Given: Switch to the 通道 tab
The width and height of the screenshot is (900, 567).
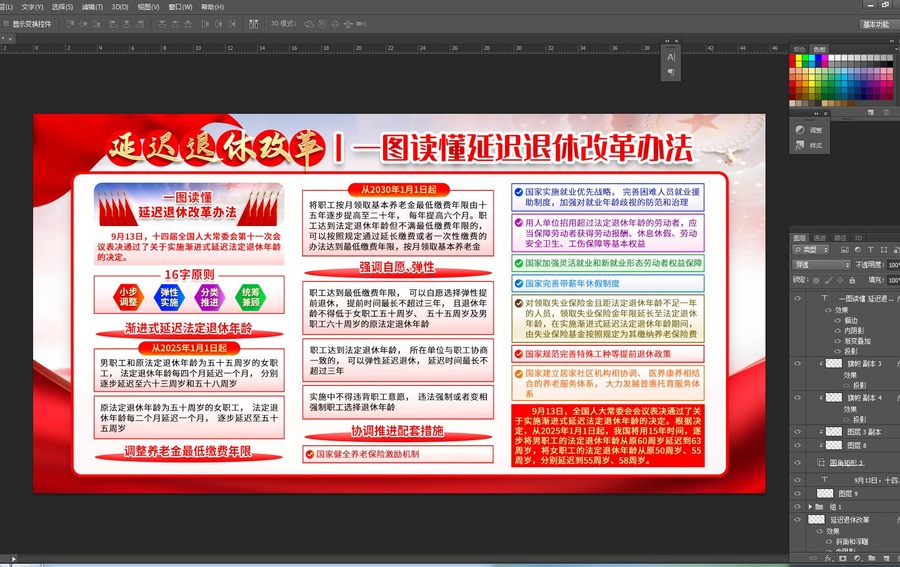Looking at the screenshot, I should pos(820,238).
